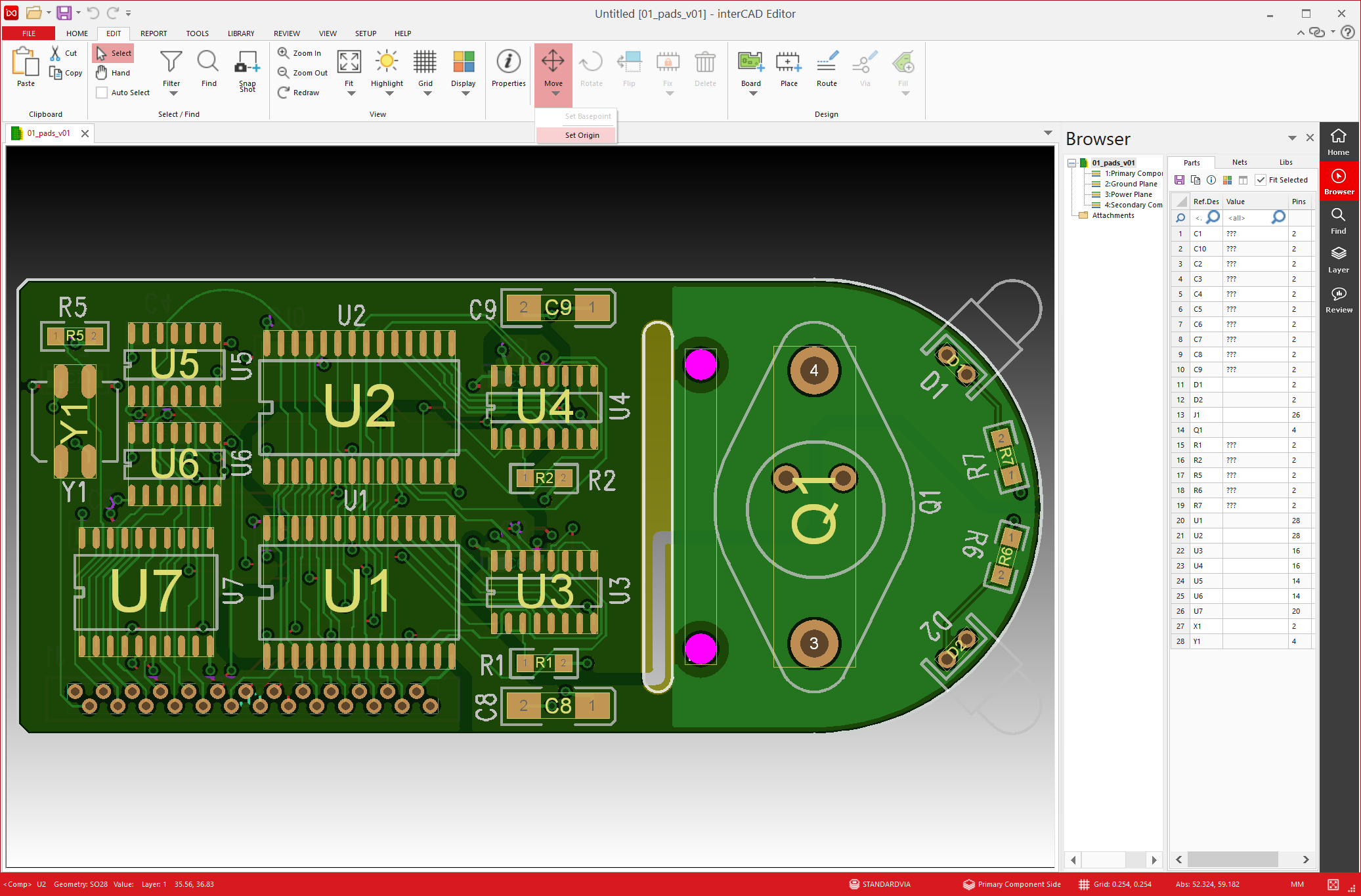Uncheck the Fit Selected checkbox
Viewport: 1361px width, 896px height.
coord(1261,180)
